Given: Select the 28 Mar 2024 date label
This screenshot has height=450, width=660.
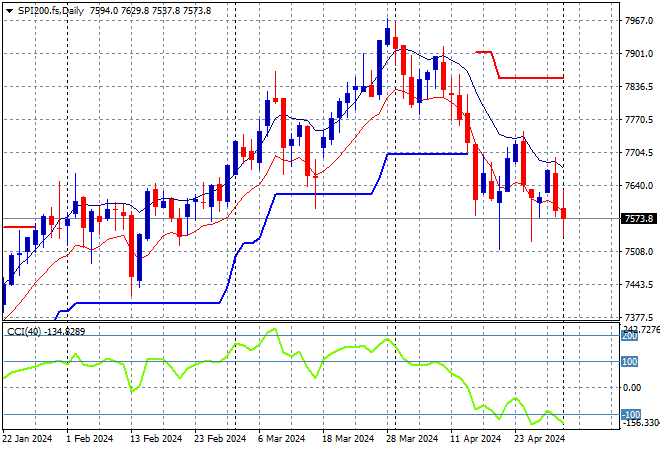Looking at the screenshot, I should 412,439.
